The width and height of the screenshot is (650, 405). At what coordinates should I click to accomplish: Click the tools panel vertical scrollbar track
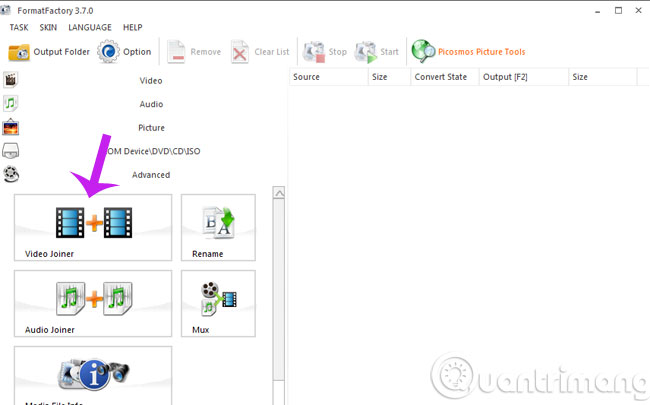coord(279,290)
